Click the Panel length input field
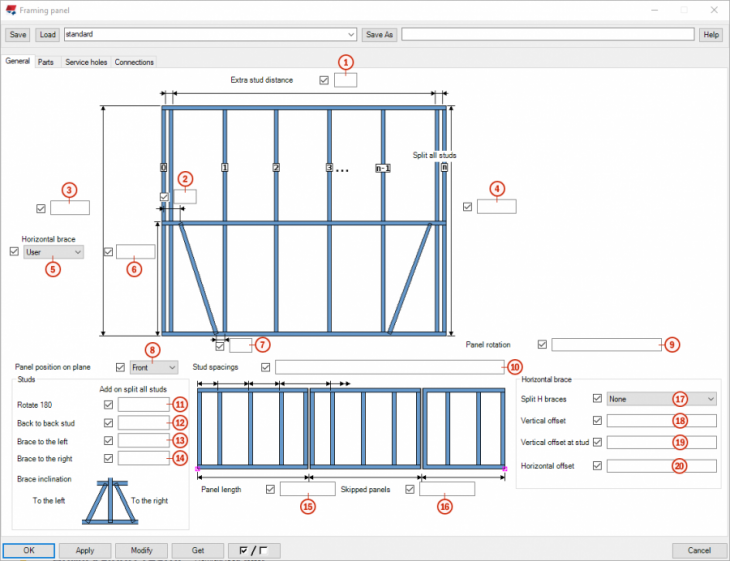Viewport: 730px width, 561px height. pyautogui.click(x=307, y=489)
